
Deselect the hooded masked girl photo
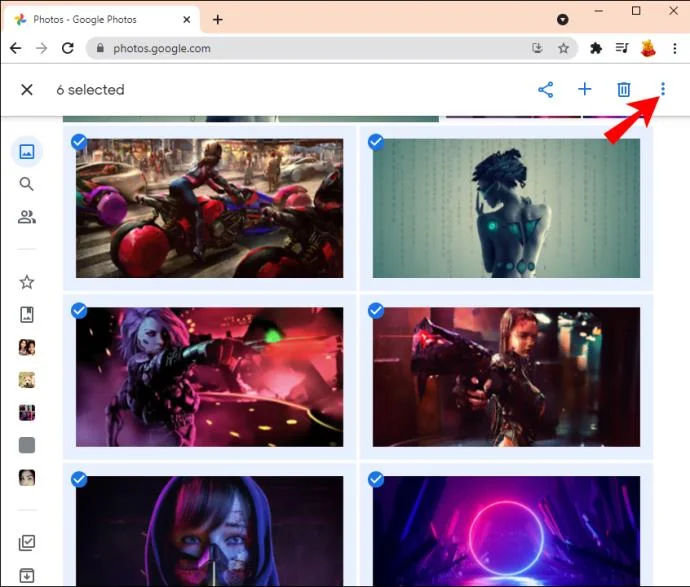(x=79, y=479)
